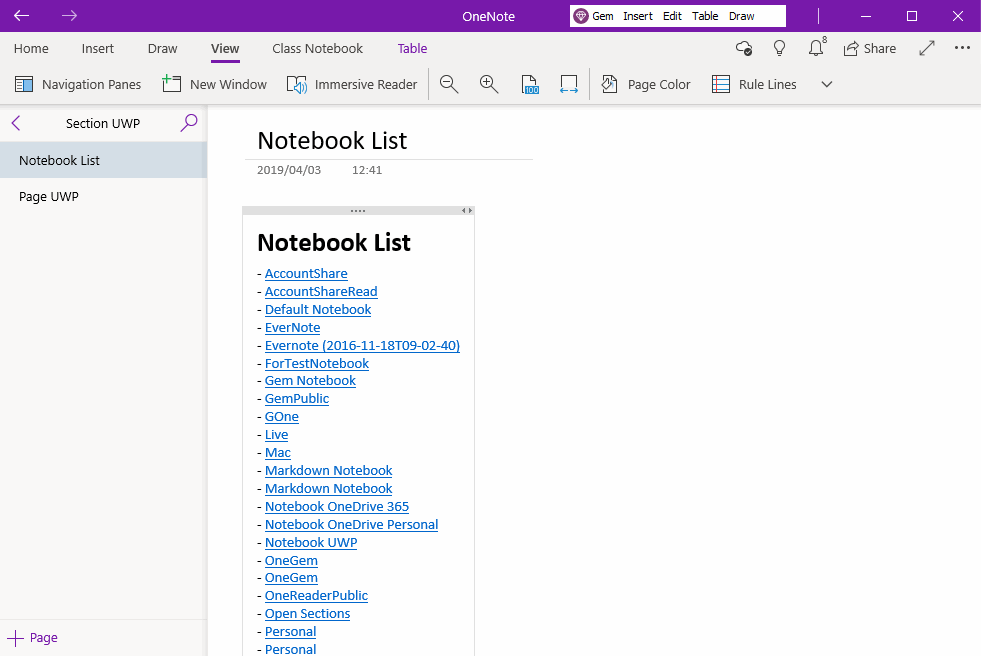This screenshot has height=656, width=981.
Task: Open the OneReaderPublic link
Action: 316,596
